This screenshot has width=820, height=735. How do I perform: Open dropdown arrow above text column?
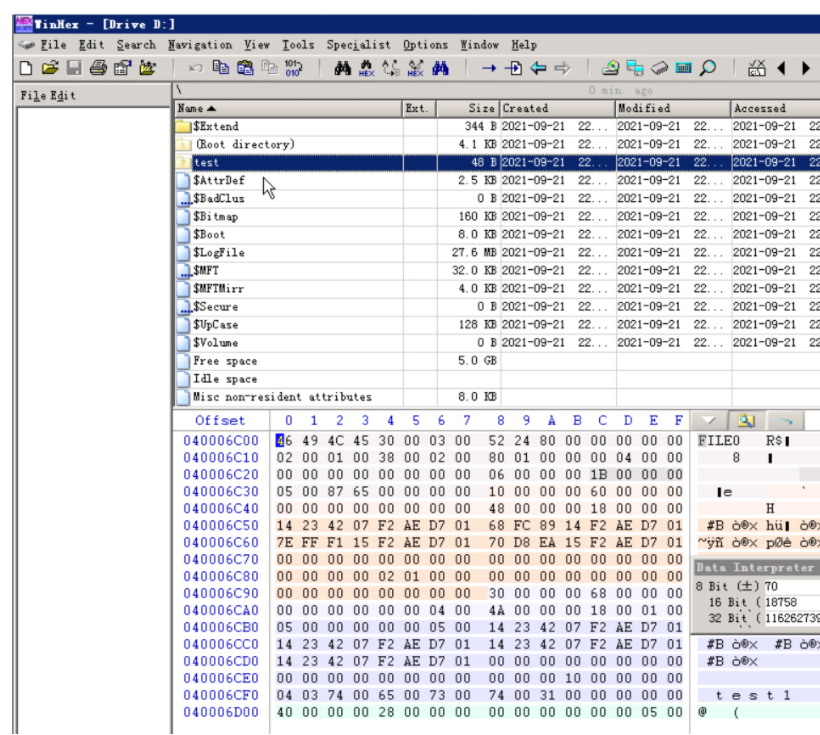coord(708,421)
